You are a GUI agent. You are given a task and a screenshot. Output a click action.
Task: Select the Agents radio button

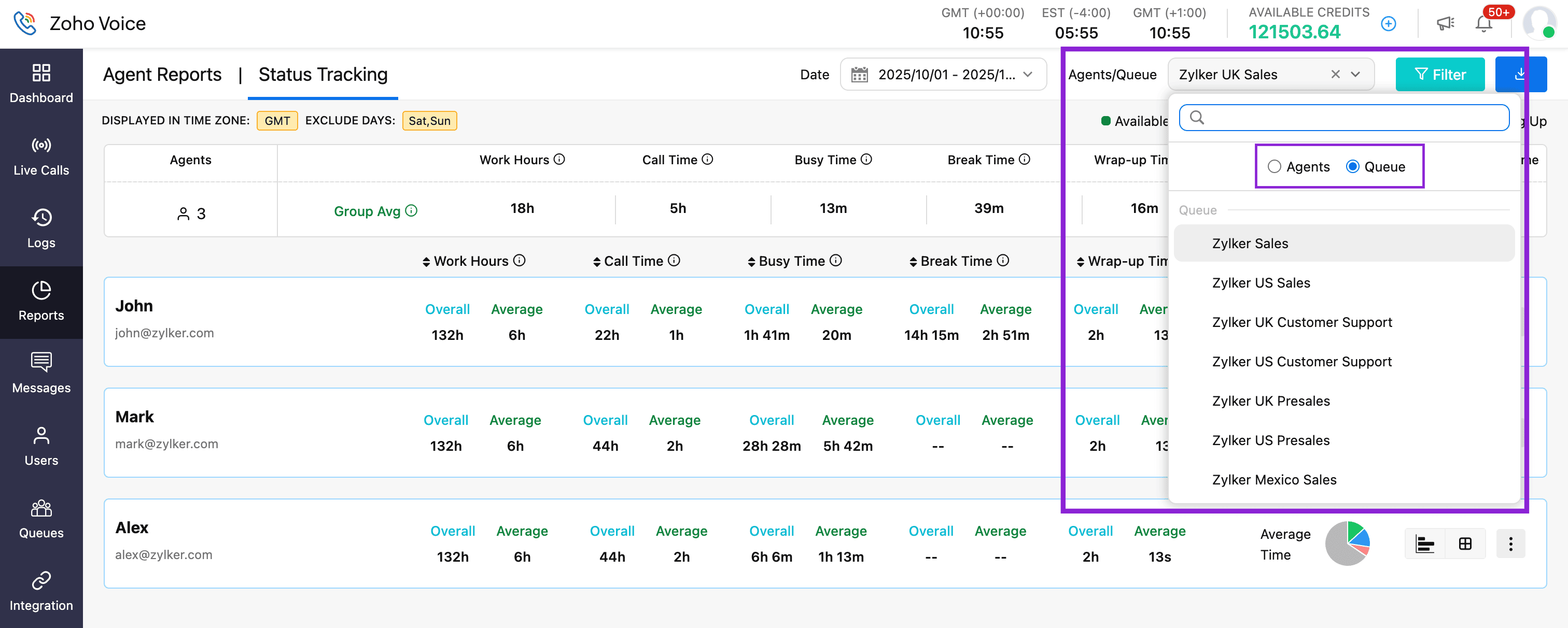tap(1274, 167)
